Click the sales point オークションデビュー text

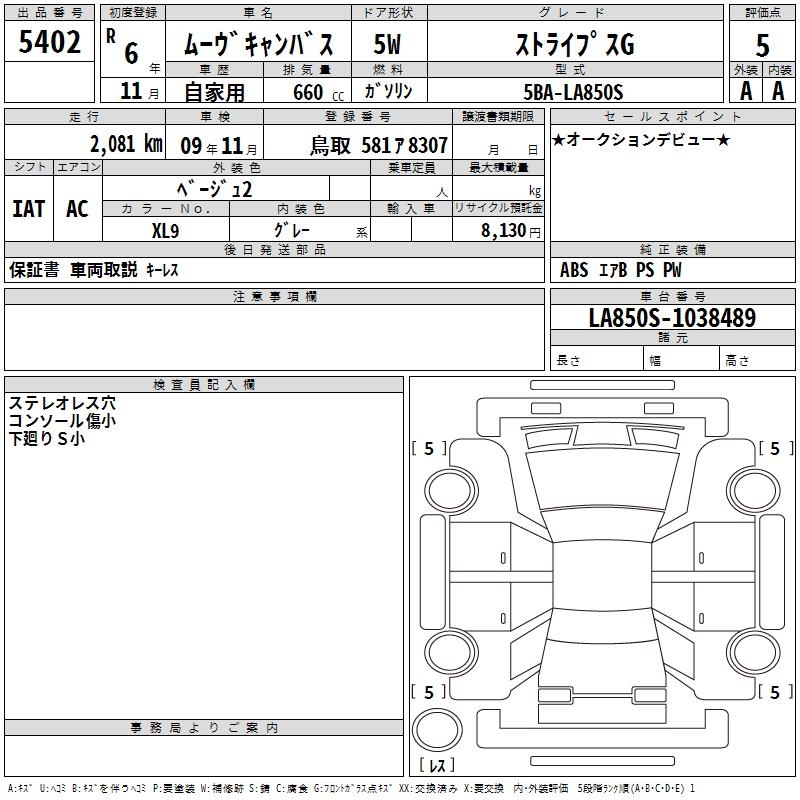pos(641,139)
